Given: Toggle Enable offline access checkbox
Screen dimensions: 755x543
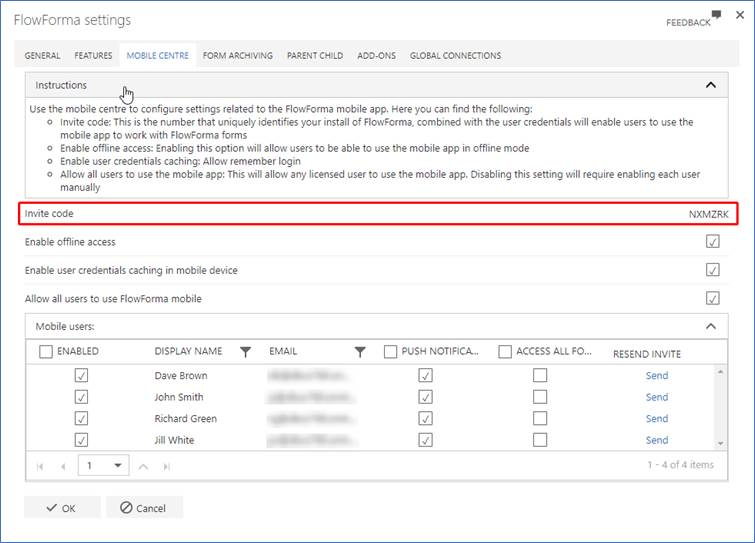Looking at the screenshot, I should [x=713, y=241].
